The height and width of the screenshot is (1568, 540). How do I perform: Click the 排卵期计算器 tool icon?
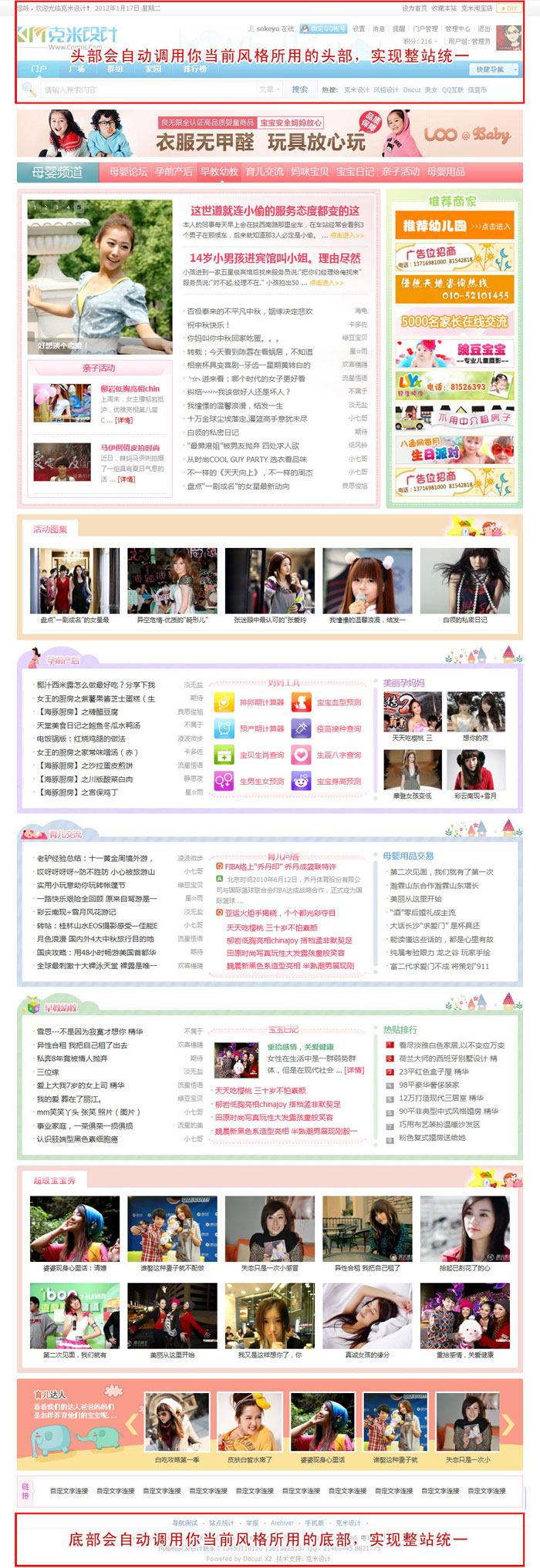[224, 702]
